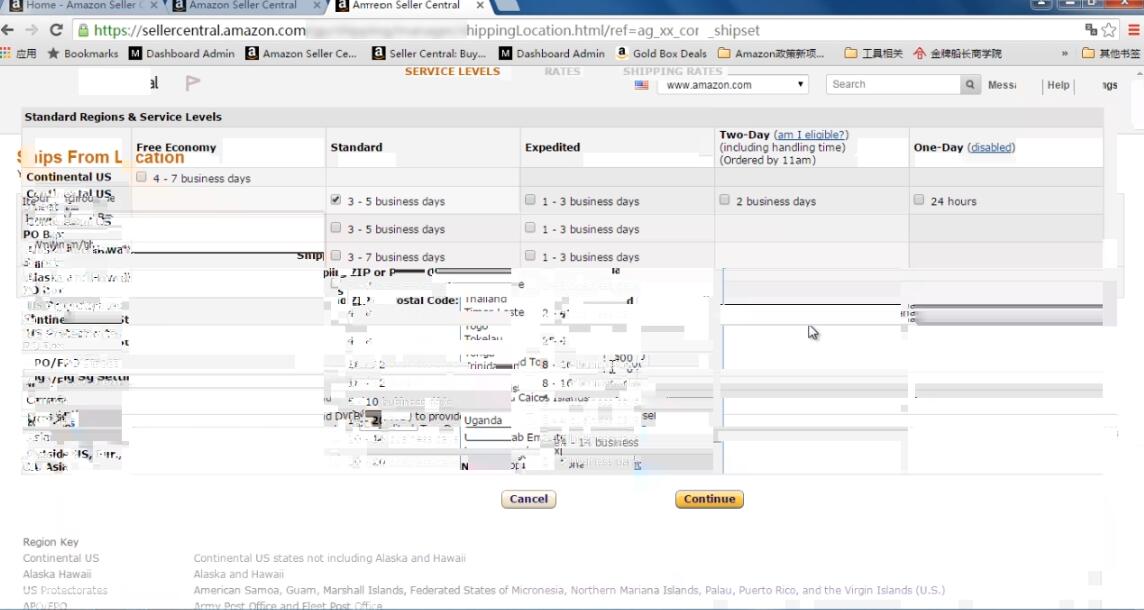
Task: Select the RATES step tab
Action: pyautogui.click(x=563, y=72)
